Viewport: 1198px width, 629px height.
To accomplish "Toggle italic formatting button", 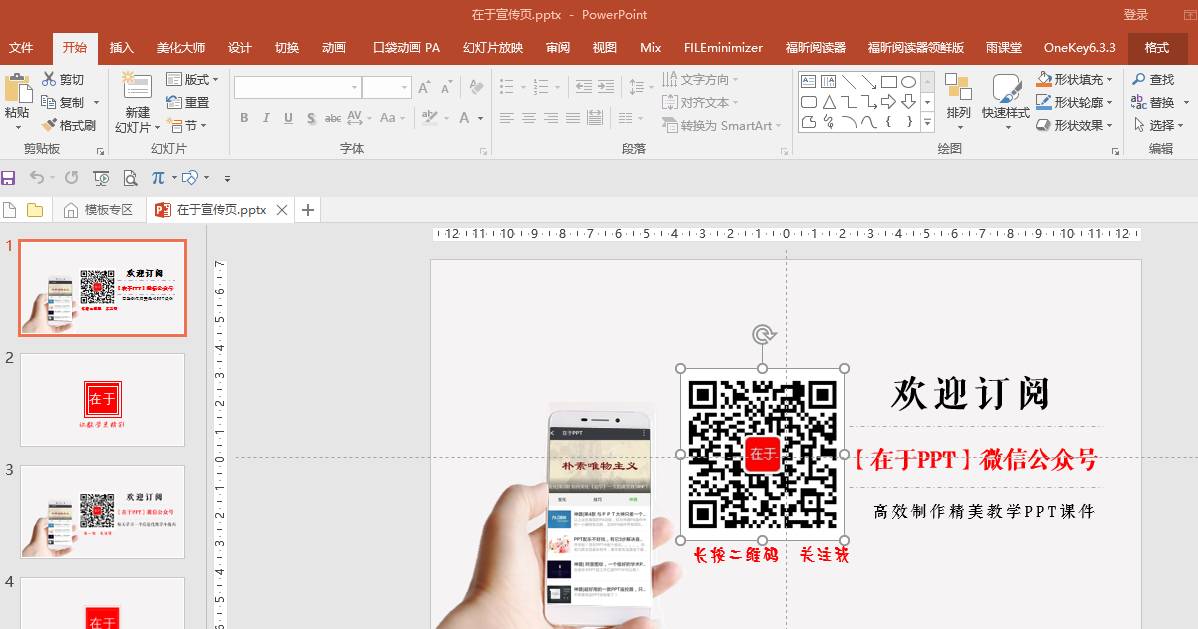I will click(x=266, y=118).
